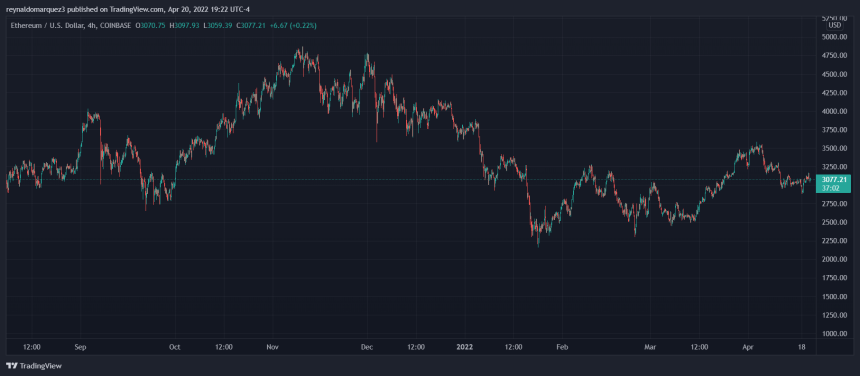Click the 5000.00 price axis label

834,37
